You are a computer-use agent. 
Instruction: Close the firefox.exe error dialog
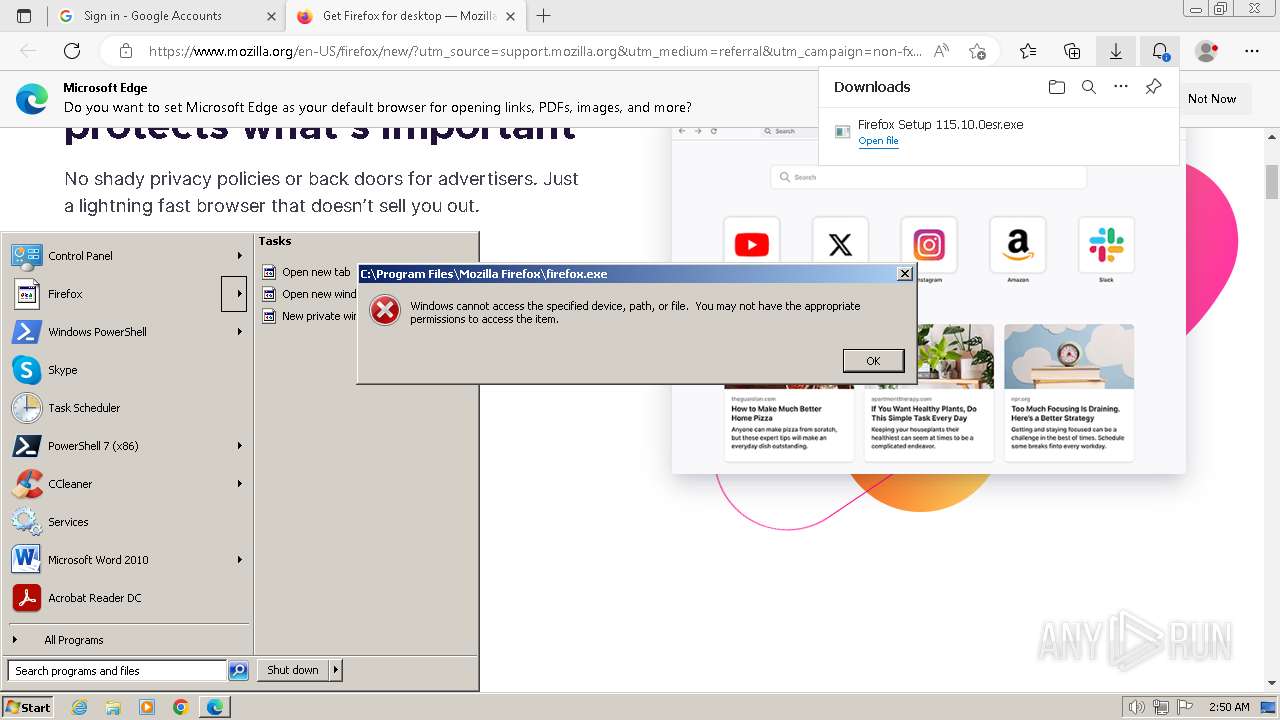905,273
